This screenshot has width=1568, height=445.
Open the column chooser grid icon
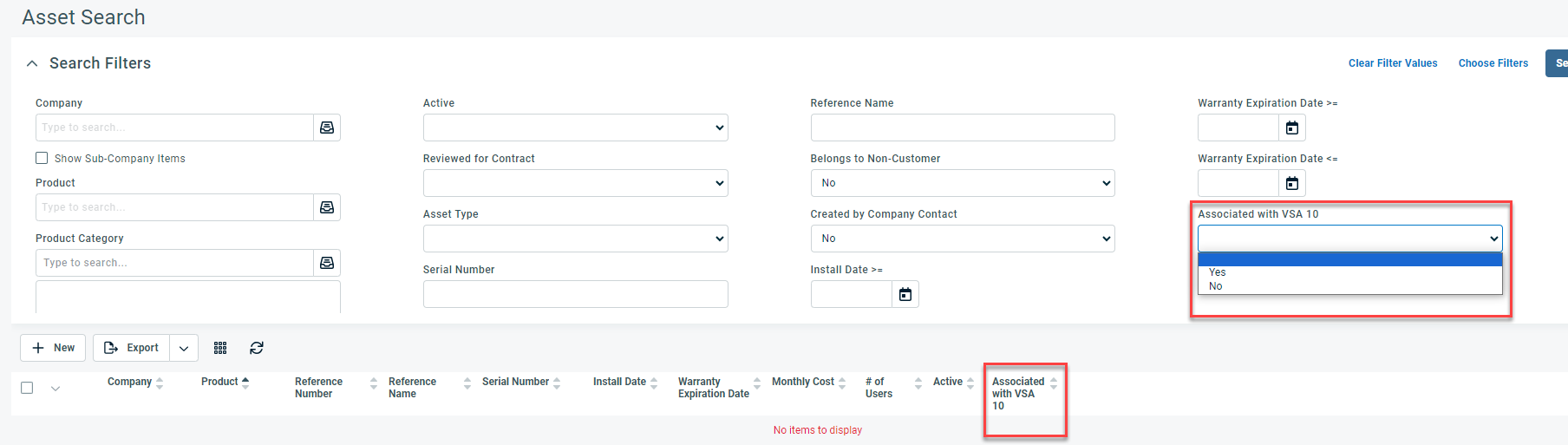(x=220, y=348)
